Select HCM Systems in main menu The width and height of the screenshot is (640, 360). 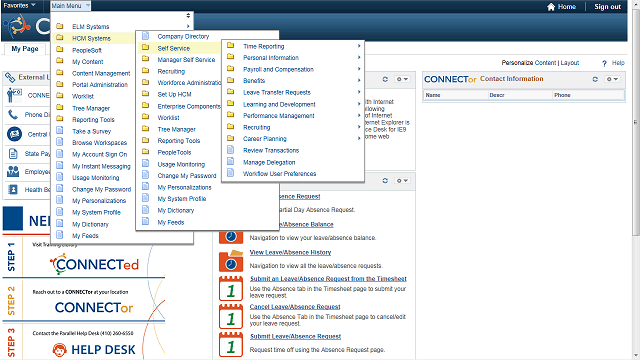[x=91, y=38]
